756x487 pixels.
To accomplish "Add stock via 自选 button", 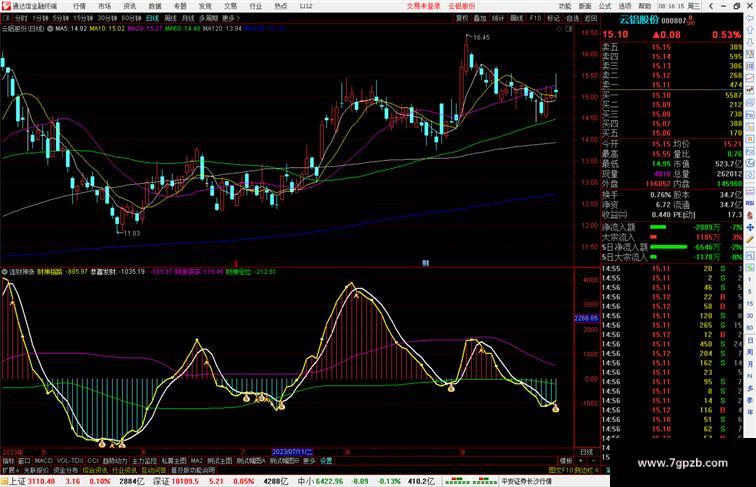I will [x=572, y=18].
